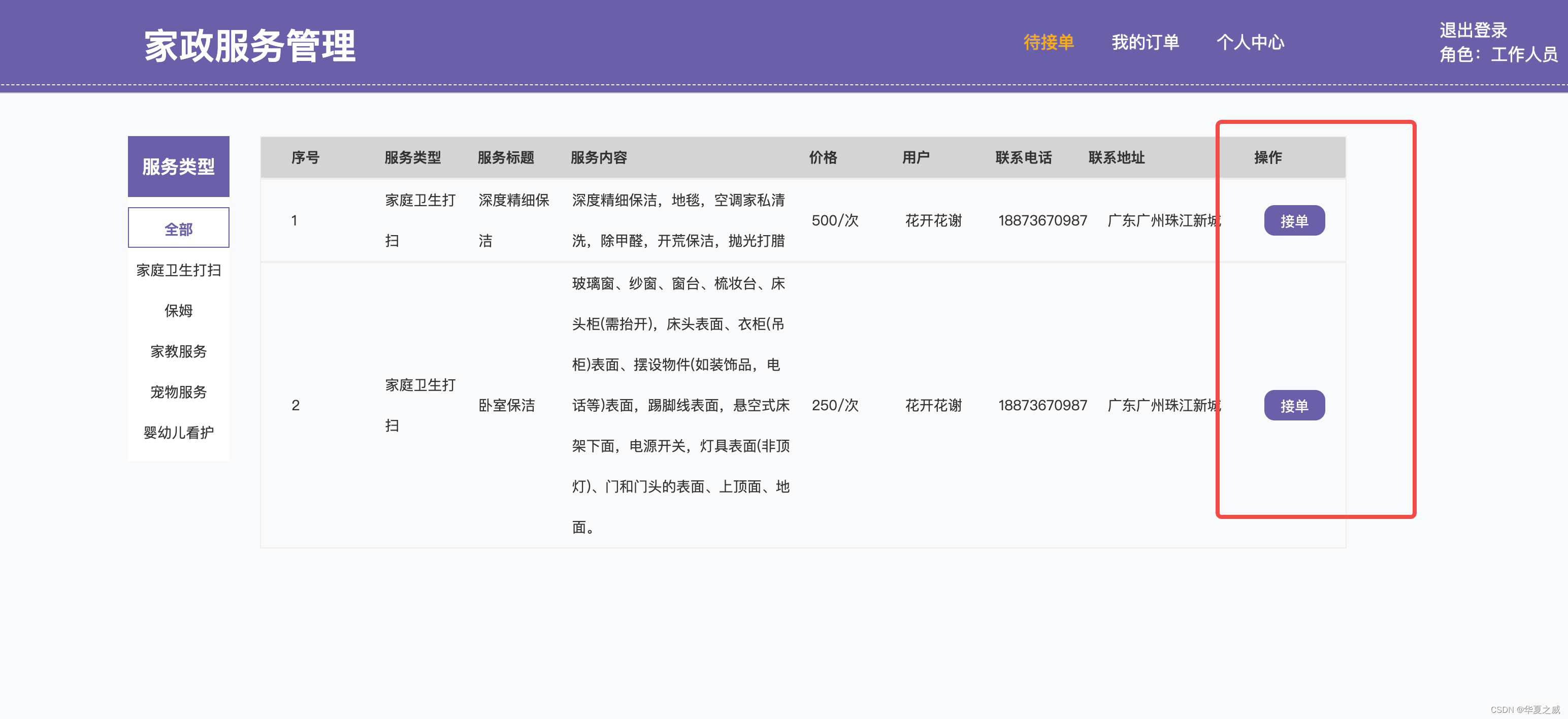Viewport: 1568px width, 719px height.
Task: Accept the 卧室保洁 order with 接单
Action: (1294, 406)
